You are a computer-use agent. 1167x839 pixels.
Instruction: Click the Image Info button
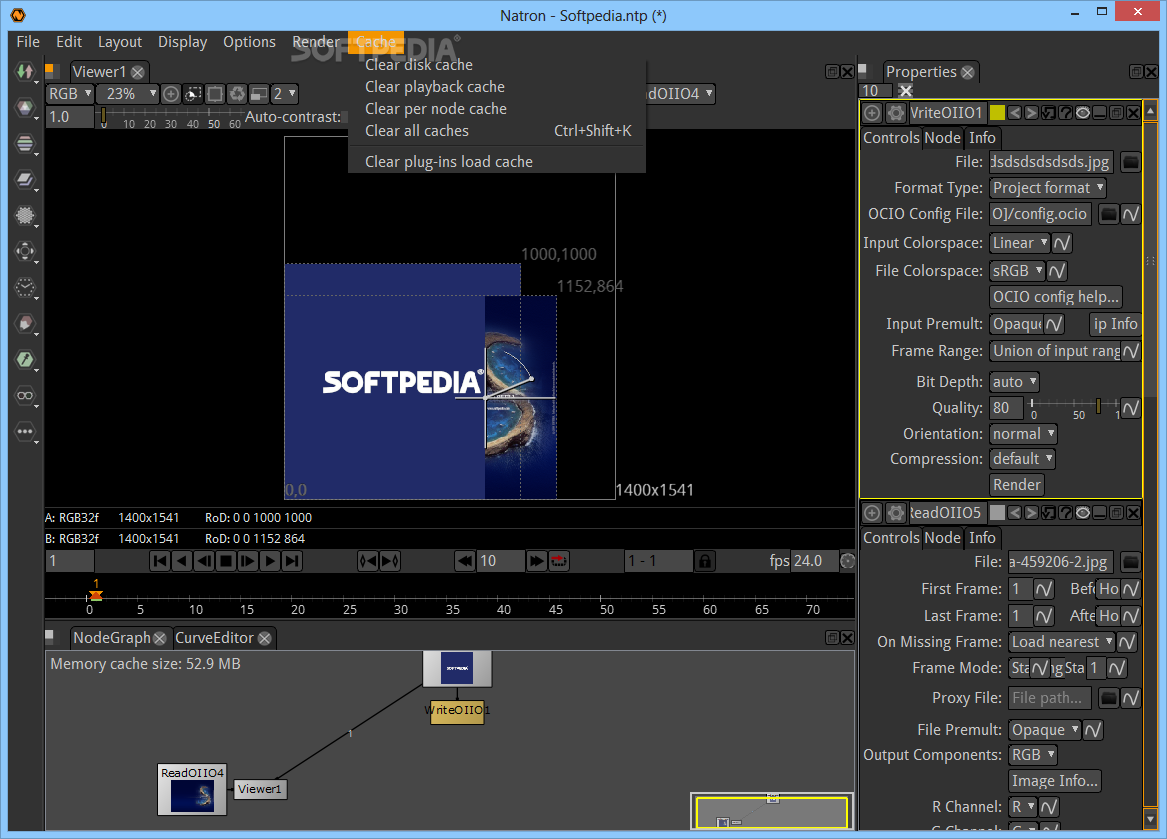point(1055,781)
